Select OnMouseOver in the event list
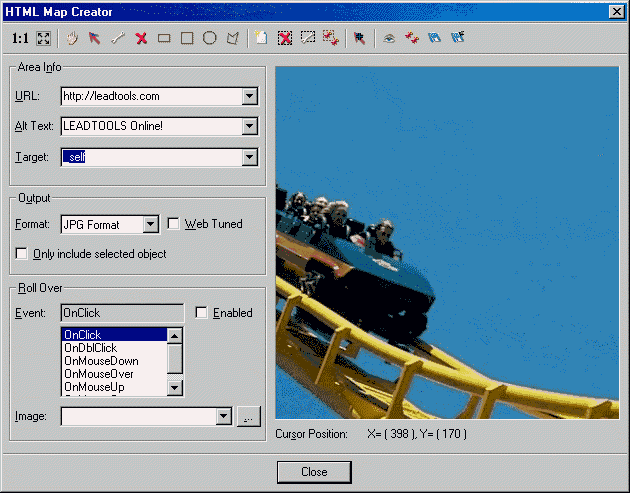The height and width of the screenshot is (493, 630). [x=115, y=374]
